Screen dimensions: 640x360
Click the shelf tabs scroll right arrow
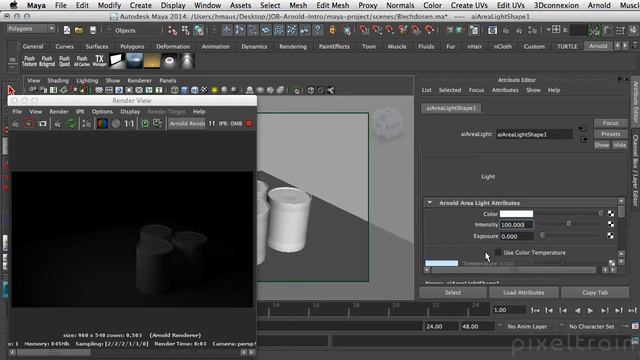tap(625, 46)
